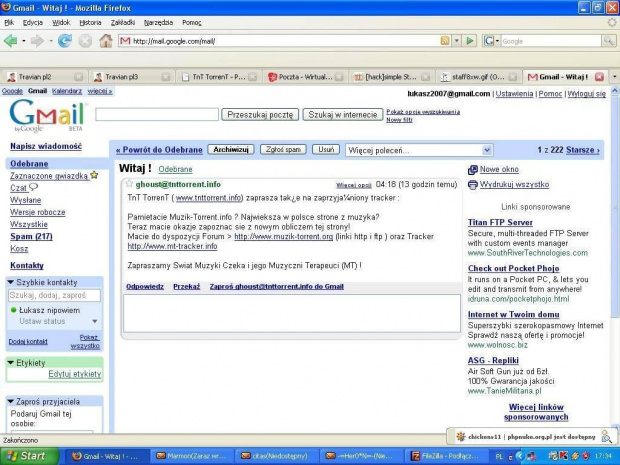Open the tab list dropdown arrow
Screen dimensions: 620x465
[x=615, y=77]
